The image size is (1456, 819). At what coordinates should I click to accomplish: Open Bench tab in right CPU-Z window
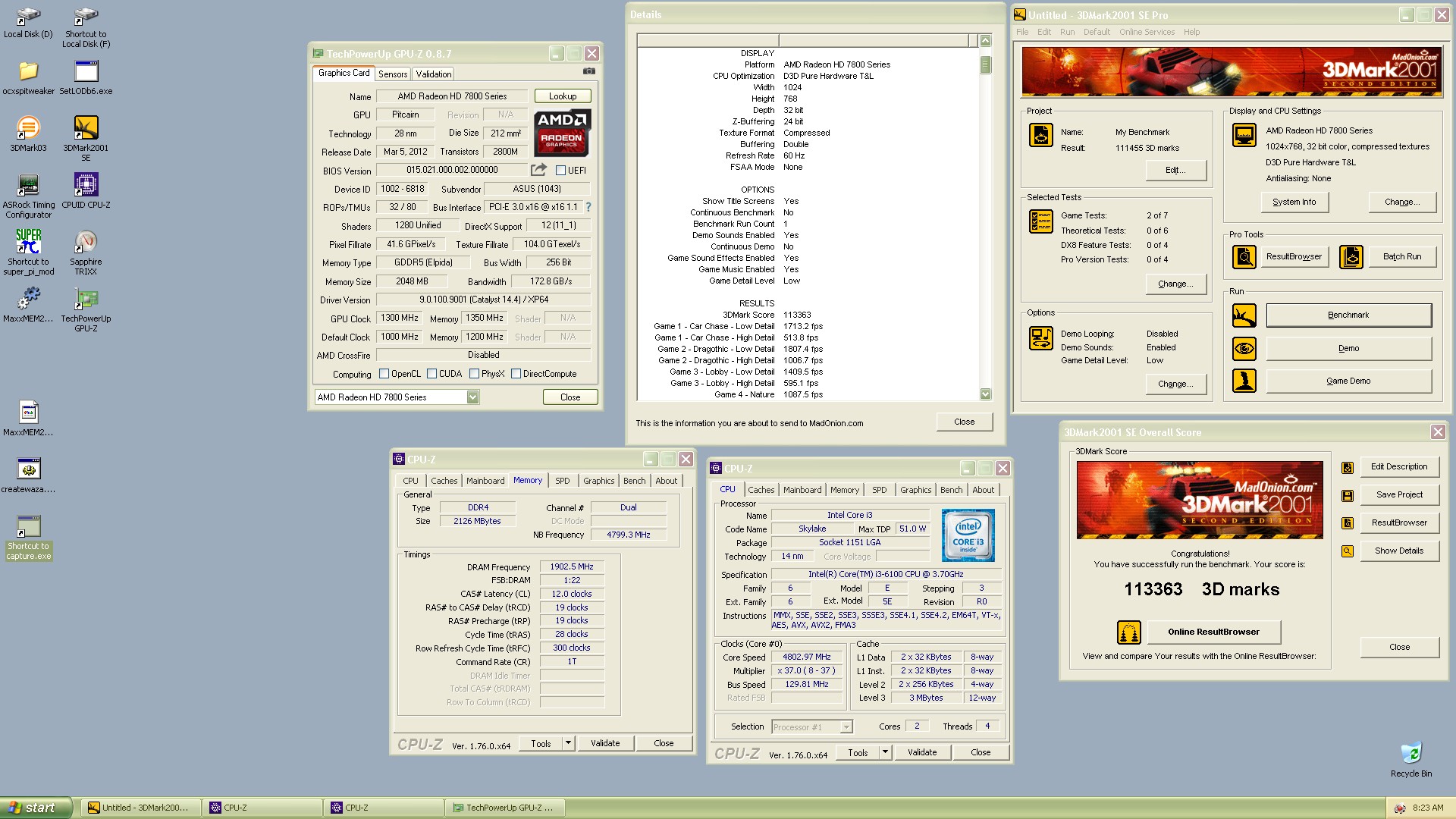click(951, 490)
